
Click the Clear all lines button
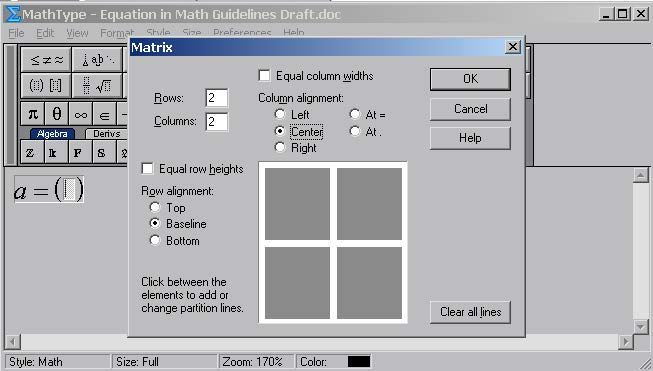click(x=470, y=312)
